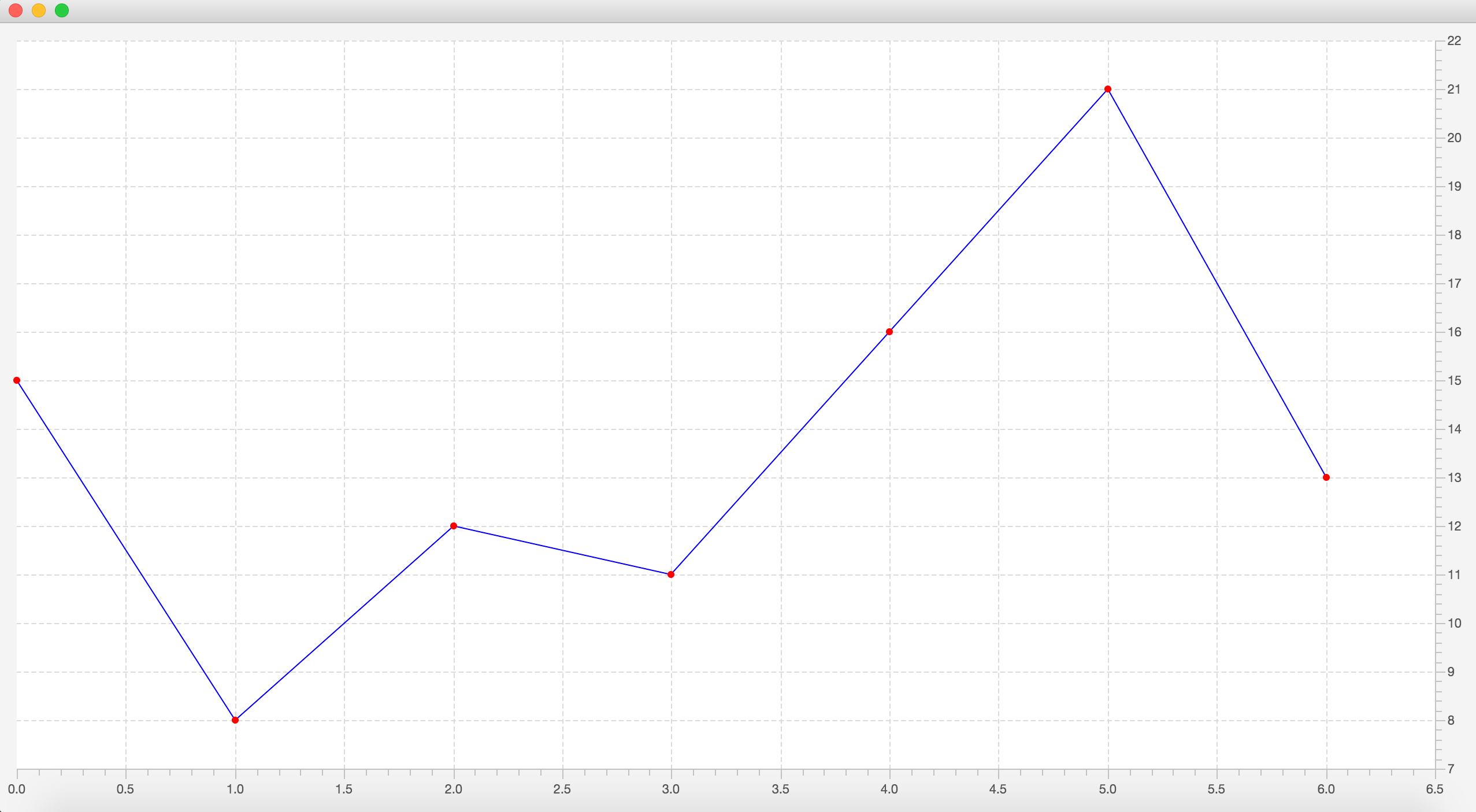
Task: Click the last red data point at x=6.0
Action: coord(1326,477)
